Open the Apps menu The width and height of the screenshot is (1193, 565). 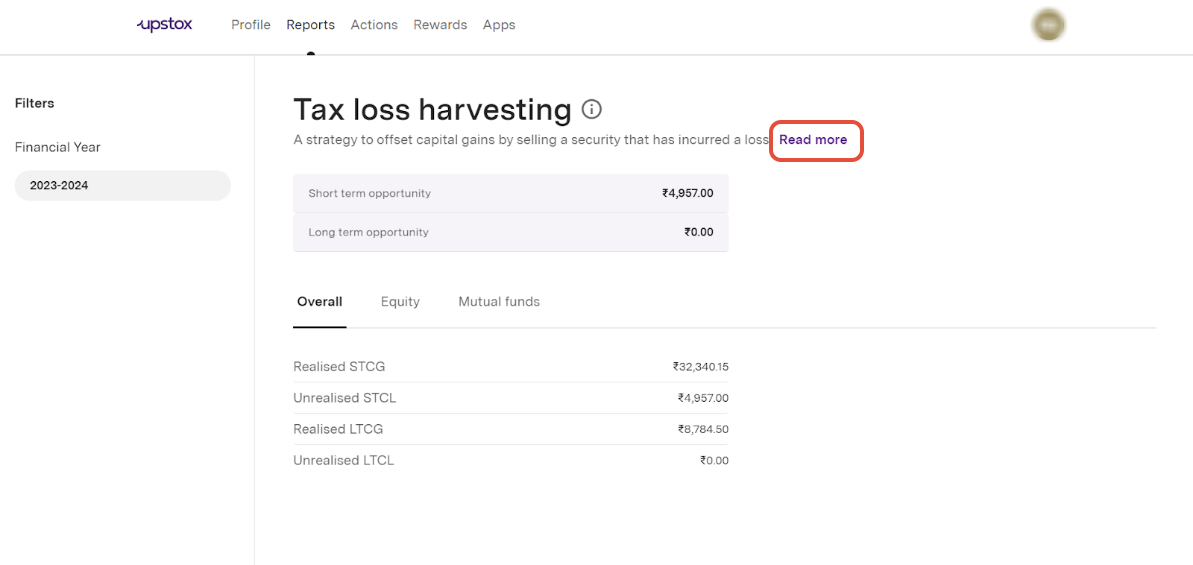point(499,25)
